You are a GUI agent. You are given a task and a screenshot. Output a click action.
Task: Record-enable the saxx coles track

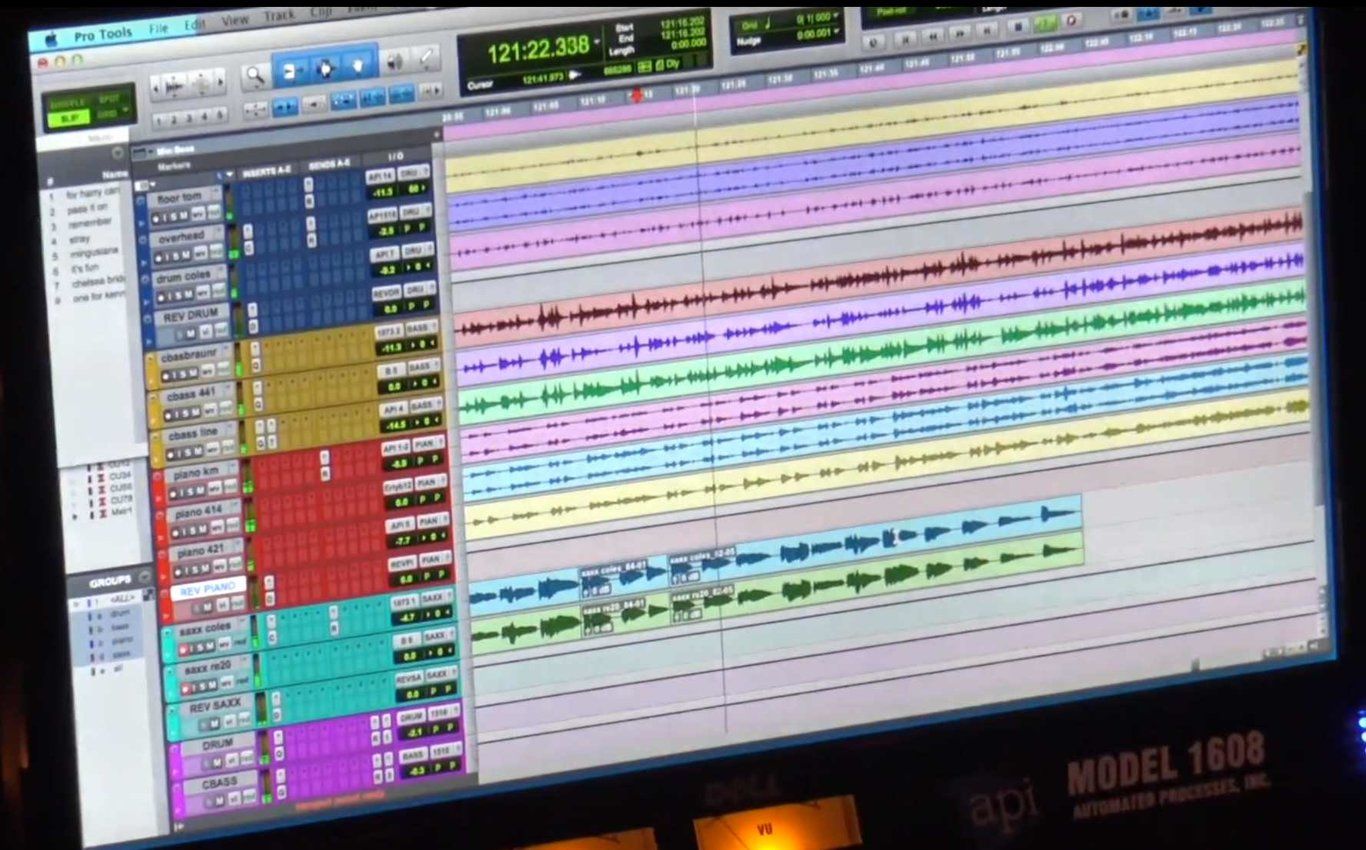(x=185, y=649)
